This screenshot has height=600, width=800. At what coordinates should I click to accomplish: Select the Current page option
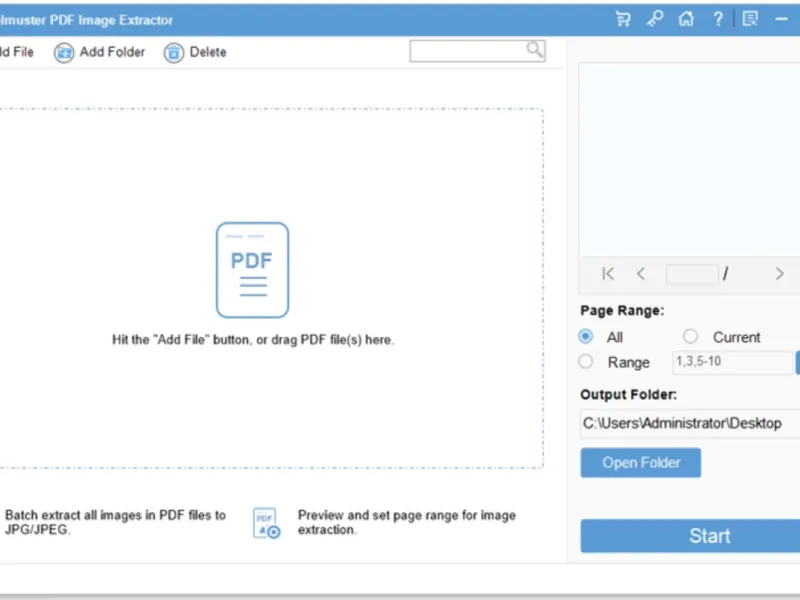point(690,336)
